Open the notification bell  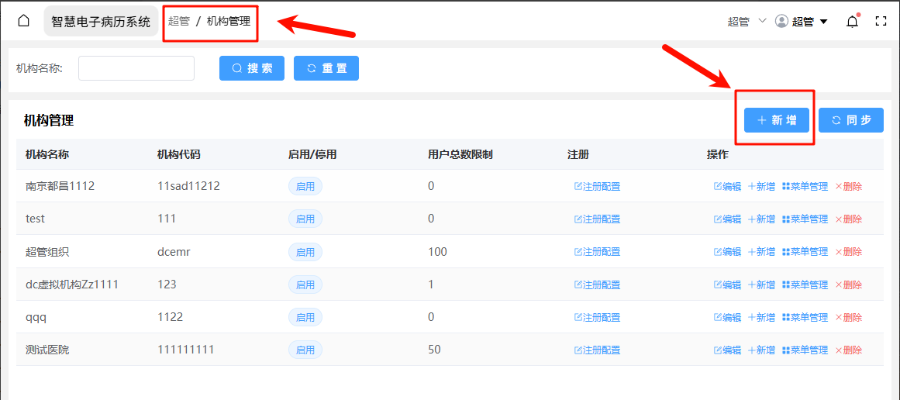[x=852, y=21]
